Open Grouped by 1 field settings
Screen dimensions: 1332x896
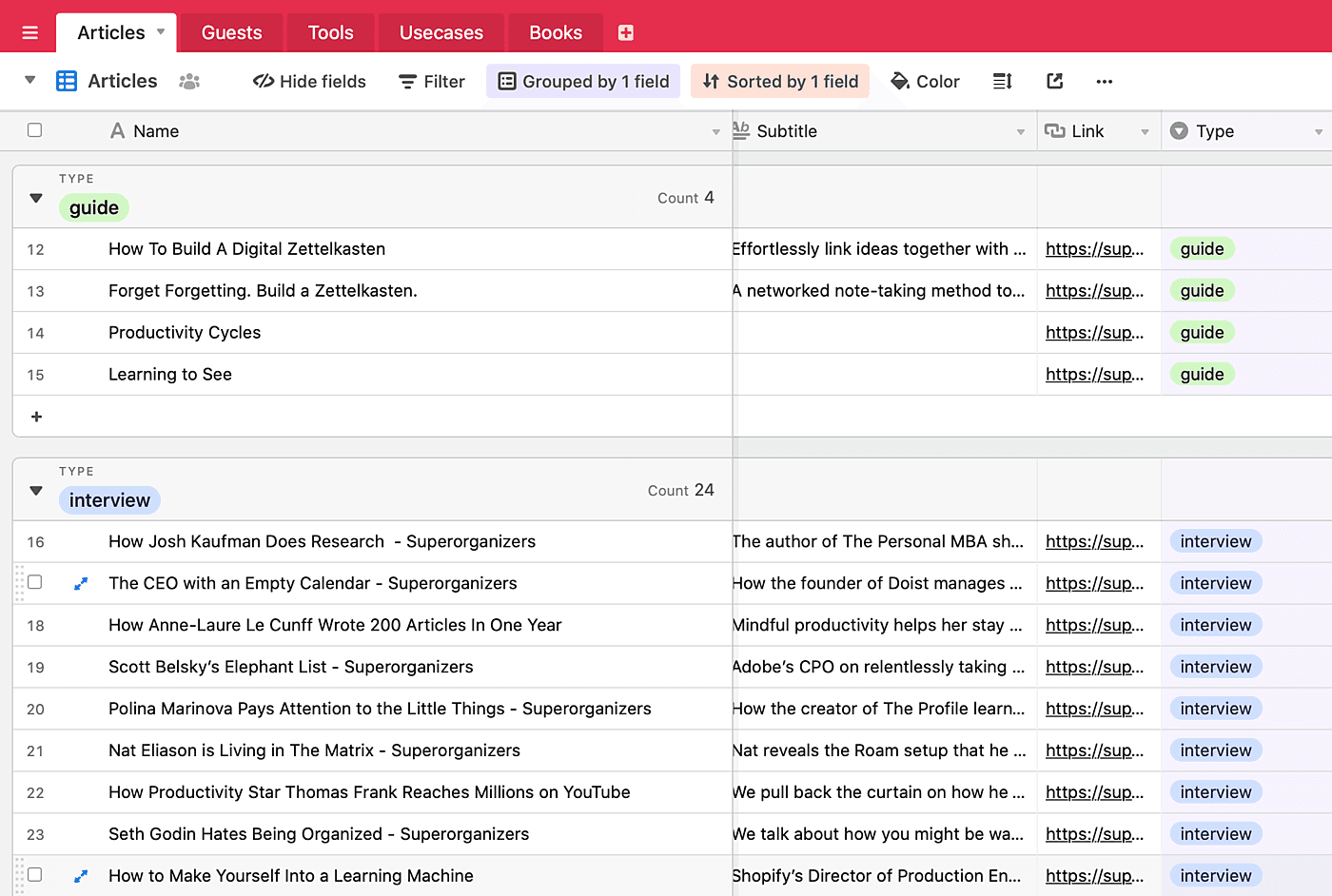point(583,81)
